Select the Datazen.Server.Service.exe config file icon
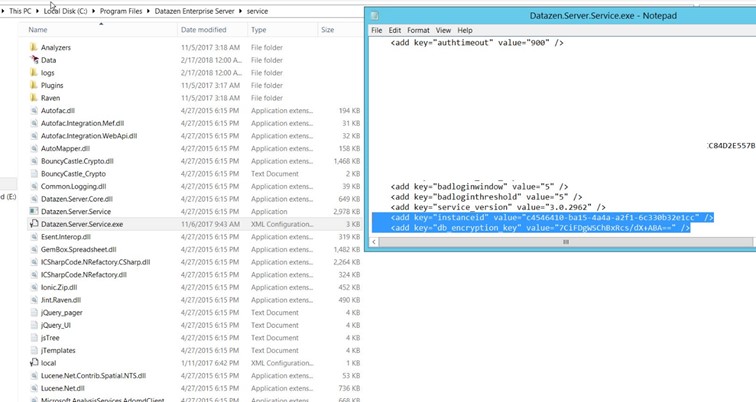Image resolution: width=756 pixels, height=402 pixels. (34, 224)
